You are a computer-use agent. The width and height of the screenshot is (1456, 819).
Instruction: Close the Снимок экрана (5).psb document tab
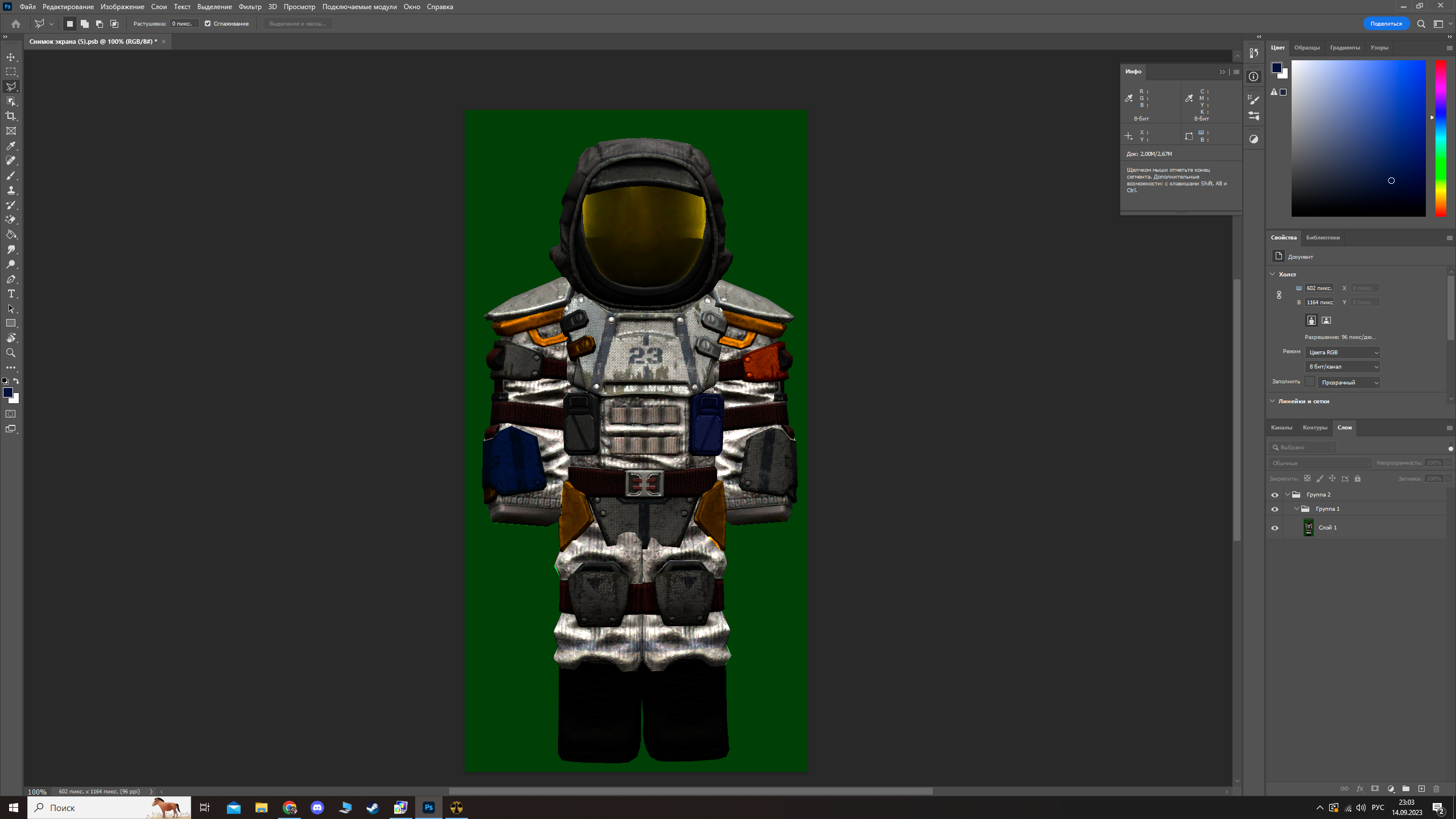[164, 42]
